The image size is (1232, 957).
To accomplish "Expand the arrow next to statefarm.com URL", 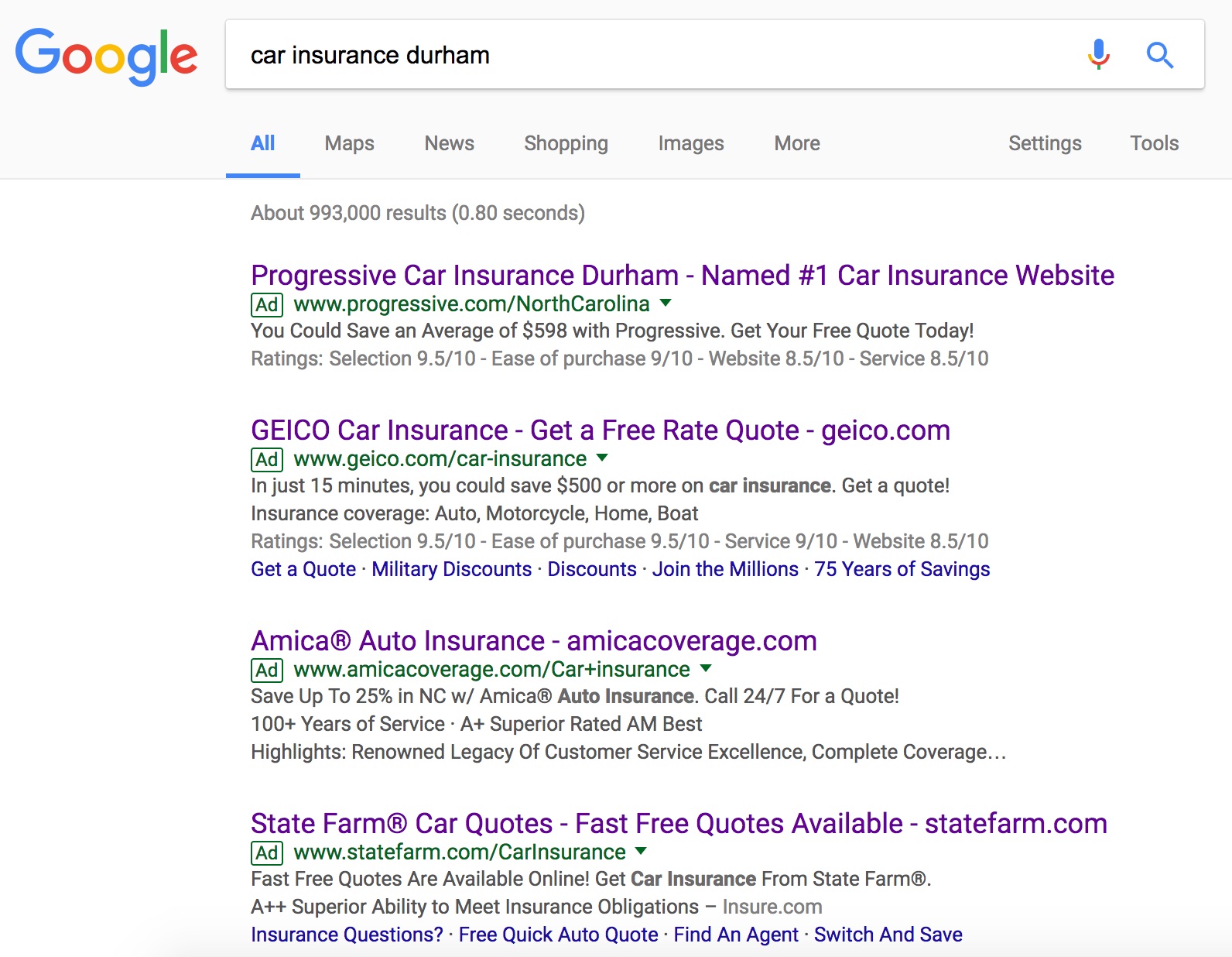I will tap(641, 851).
